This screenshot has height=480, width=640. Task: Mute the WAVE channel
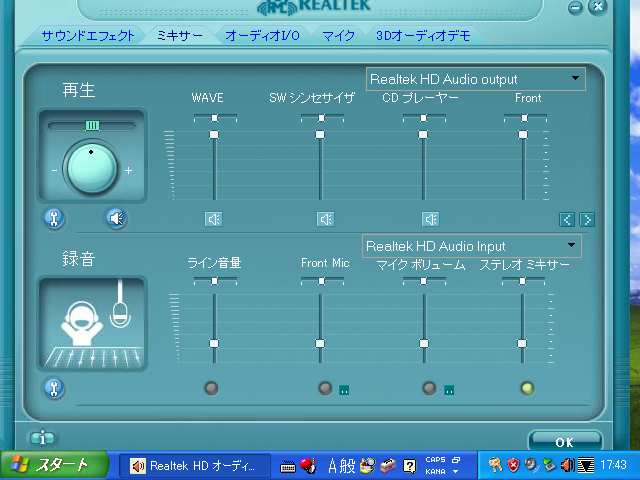point(213,219)
